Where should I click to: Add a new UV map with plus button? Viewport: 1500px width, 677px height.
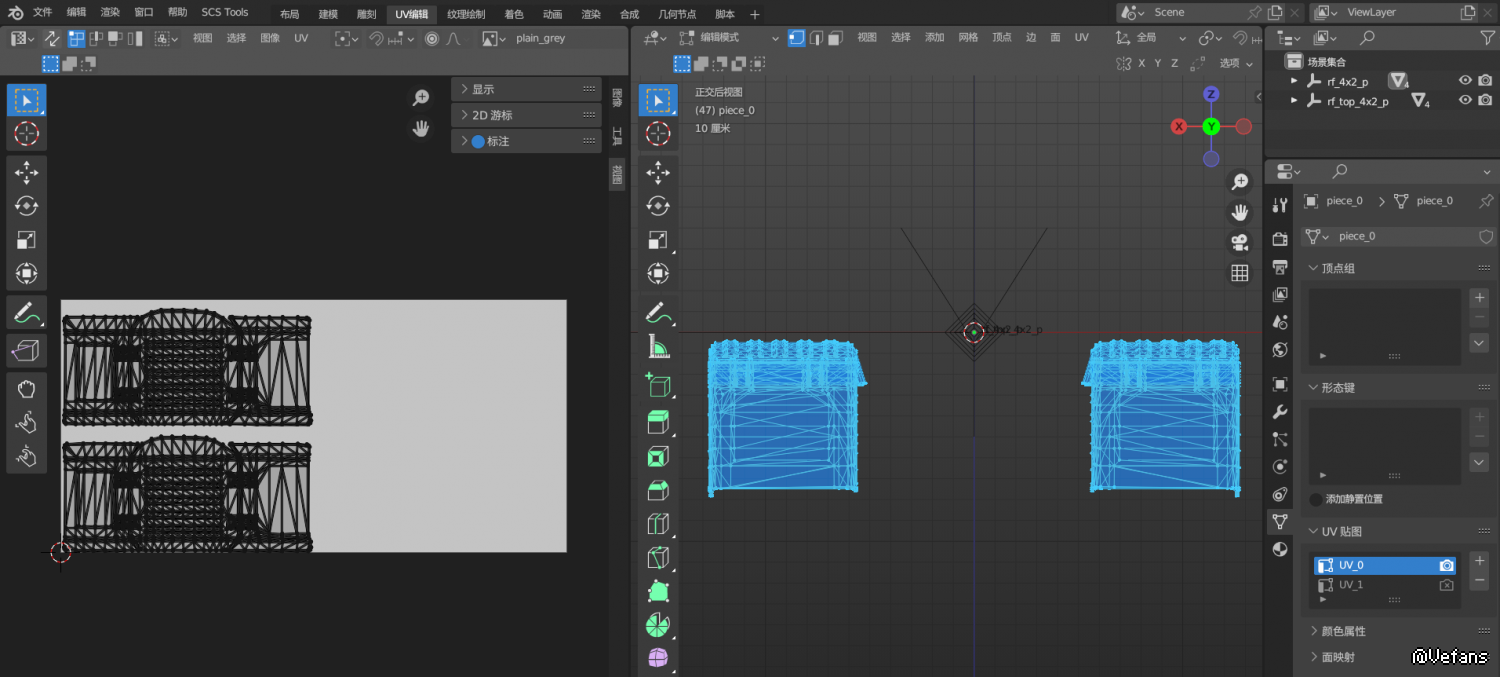click(1480, 561)
